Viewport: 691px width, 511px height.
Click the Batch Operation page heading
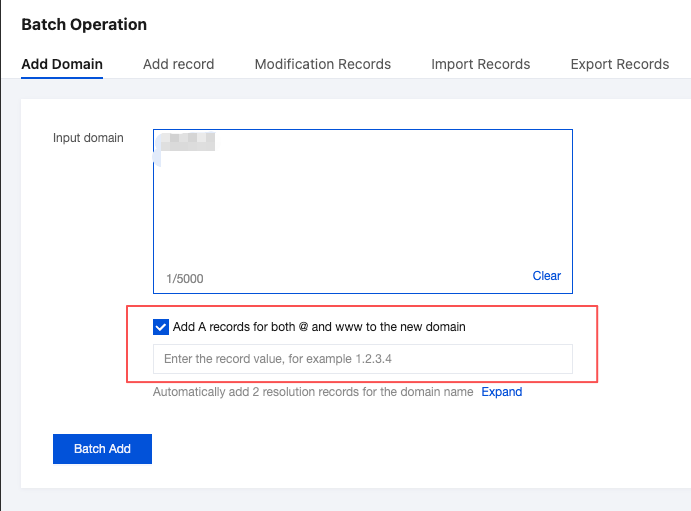point(84,24)
